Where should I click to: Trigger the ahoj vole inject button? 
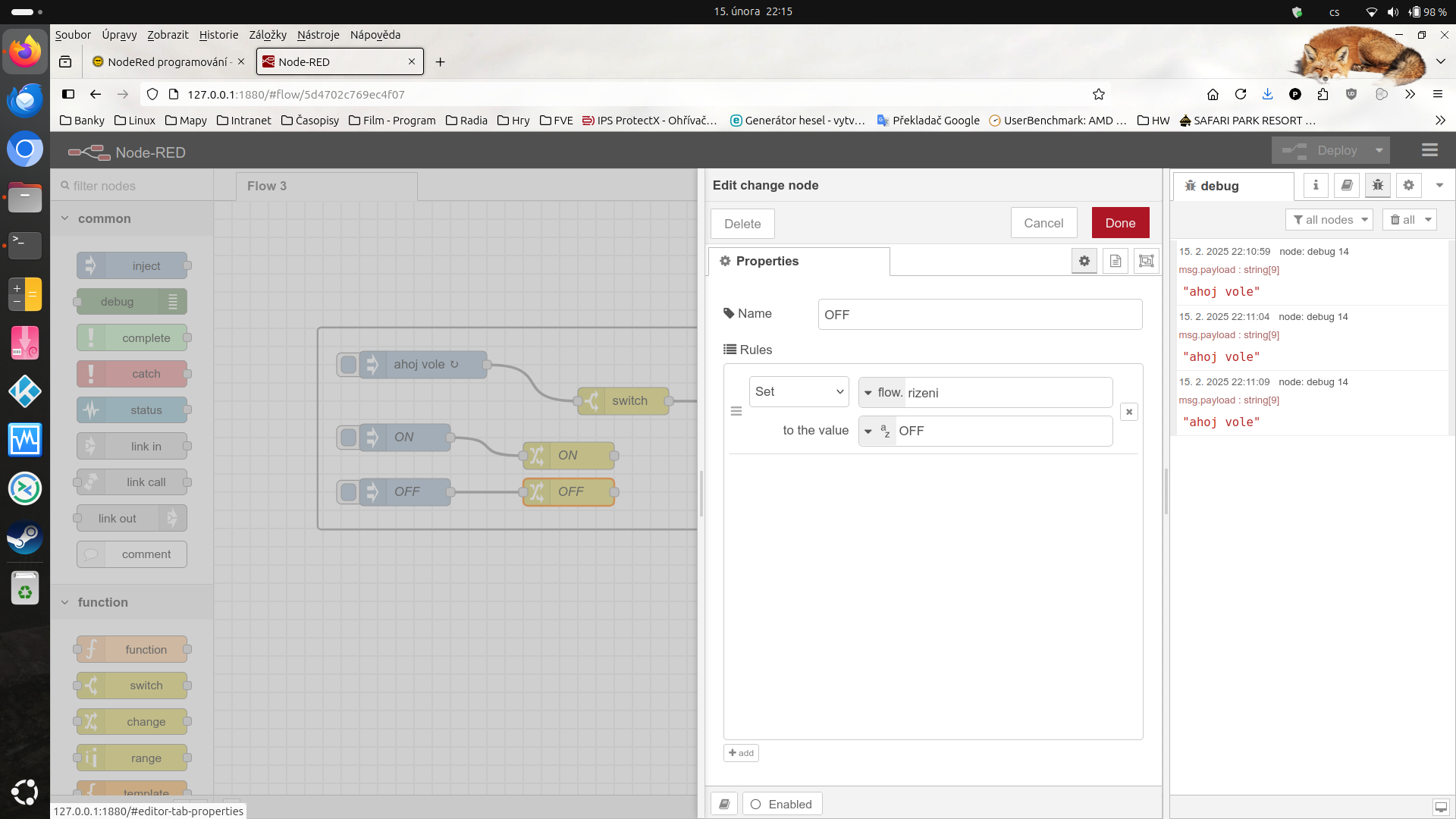(349, 365)
